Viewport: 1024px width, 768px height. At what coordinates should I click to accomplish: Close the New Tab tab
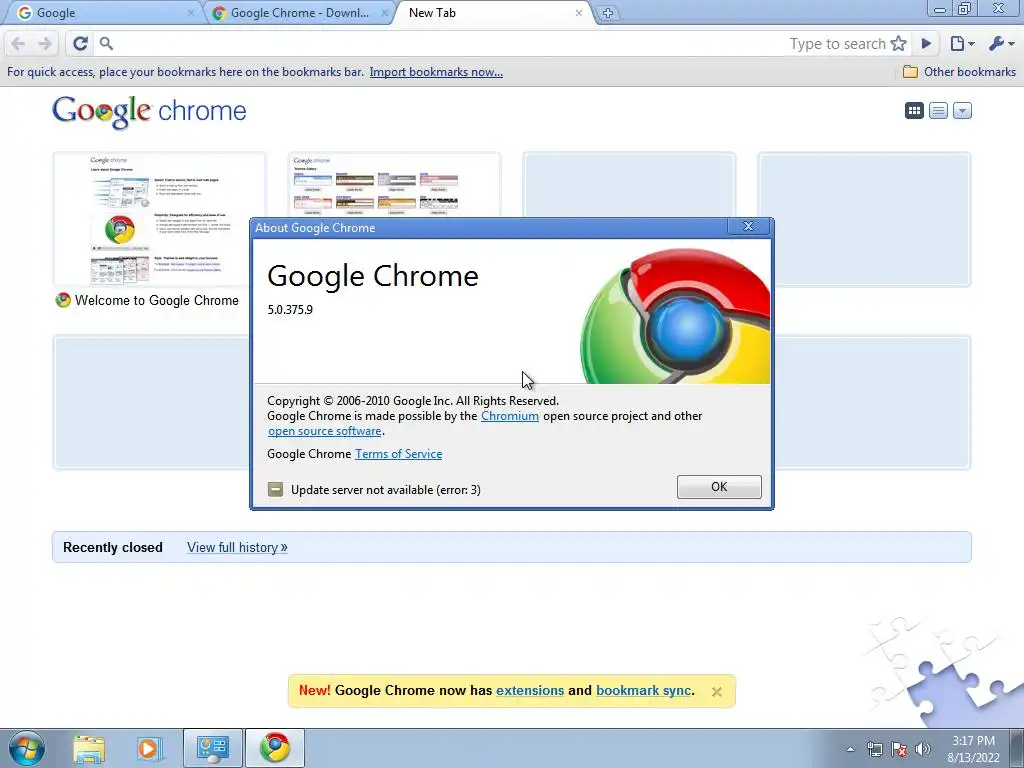click(579, 13)
